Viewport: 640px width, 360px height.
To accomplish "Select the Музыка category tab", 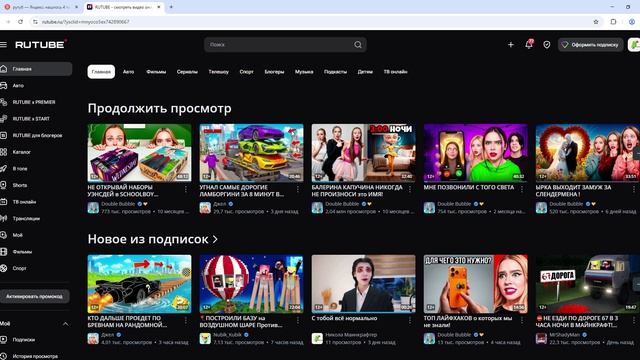I will click(304, 72).
